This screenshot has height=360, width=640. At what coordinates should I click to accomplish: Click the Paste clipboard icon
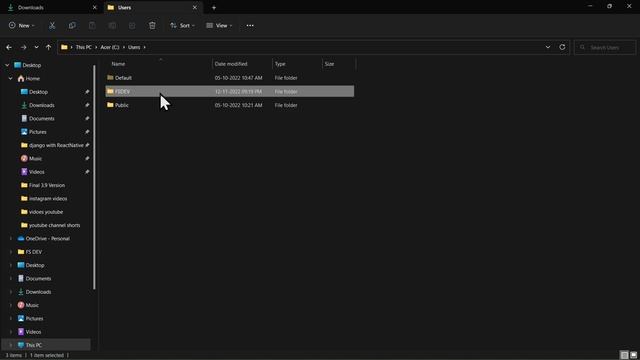coord(92,25)
